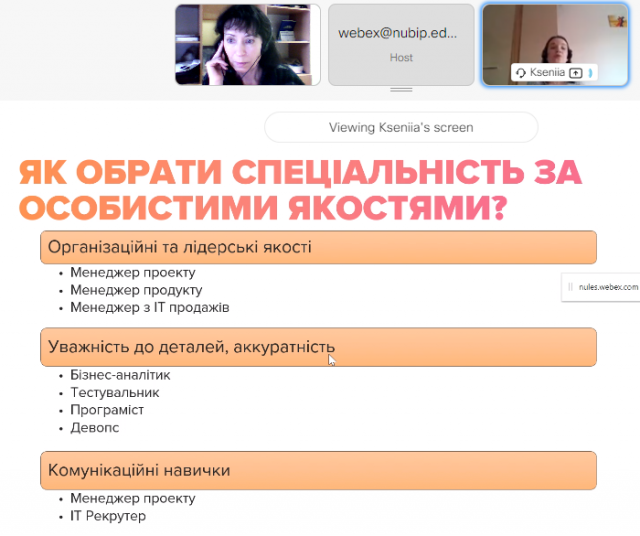Click the "ЯК ОБРАТИ СПЕЦІАЛЬНІСТЬ ЗА" heading line
Screen dimensions: 640x536
[300, 172]
